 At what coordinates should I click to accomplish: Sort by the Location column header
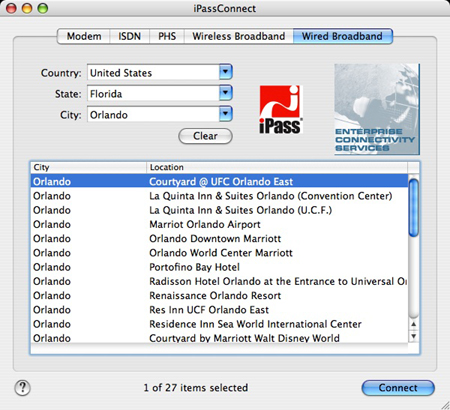(x=277, y=167)
